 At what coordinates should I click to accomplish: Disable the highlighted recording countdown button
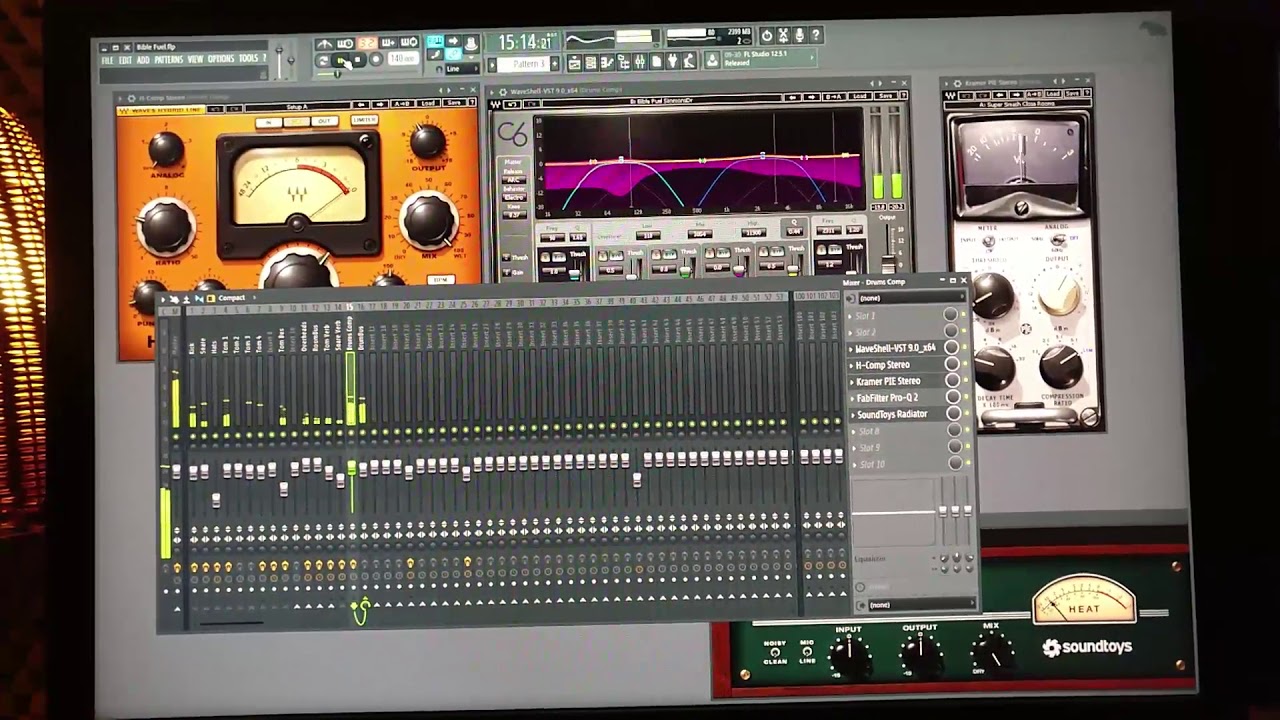[x=367, y=43]
